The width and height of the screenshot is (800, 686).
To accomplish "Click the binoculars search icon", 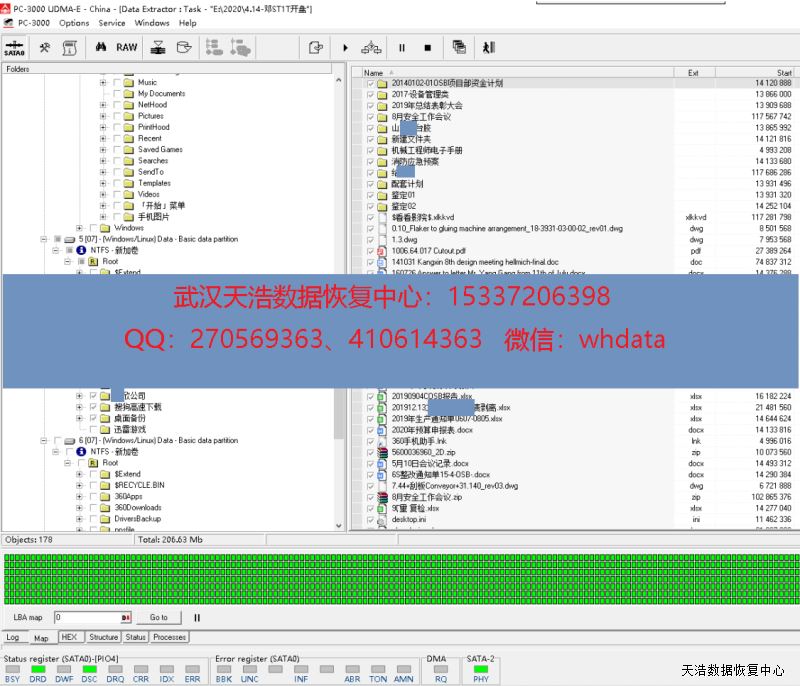I will coord(100,47).
